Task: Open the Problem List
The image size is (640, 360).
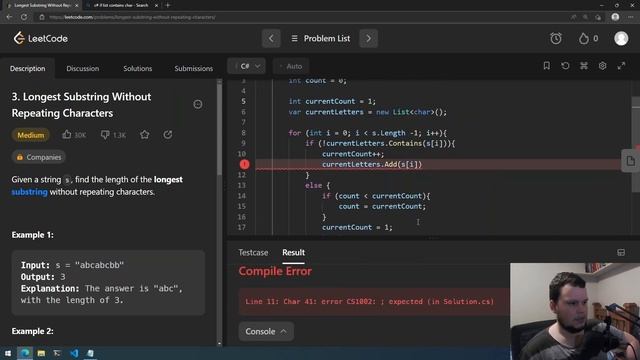Action: pyautogui.click(x=320, y=38)
